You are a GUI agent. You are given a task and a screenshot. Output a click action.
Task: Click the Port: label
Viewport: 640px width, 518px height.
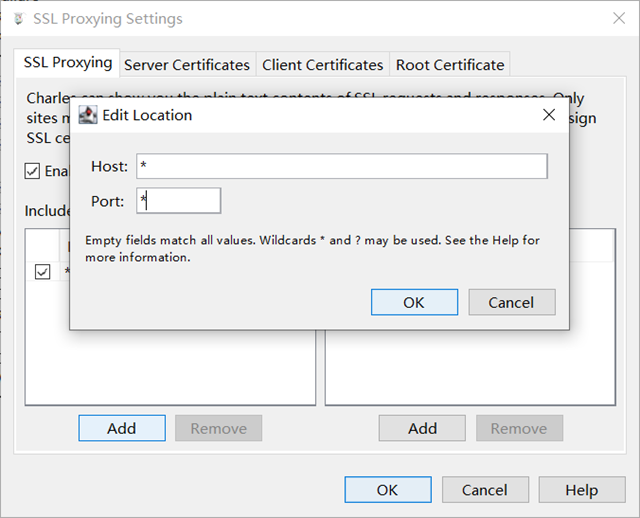(107, 201)
